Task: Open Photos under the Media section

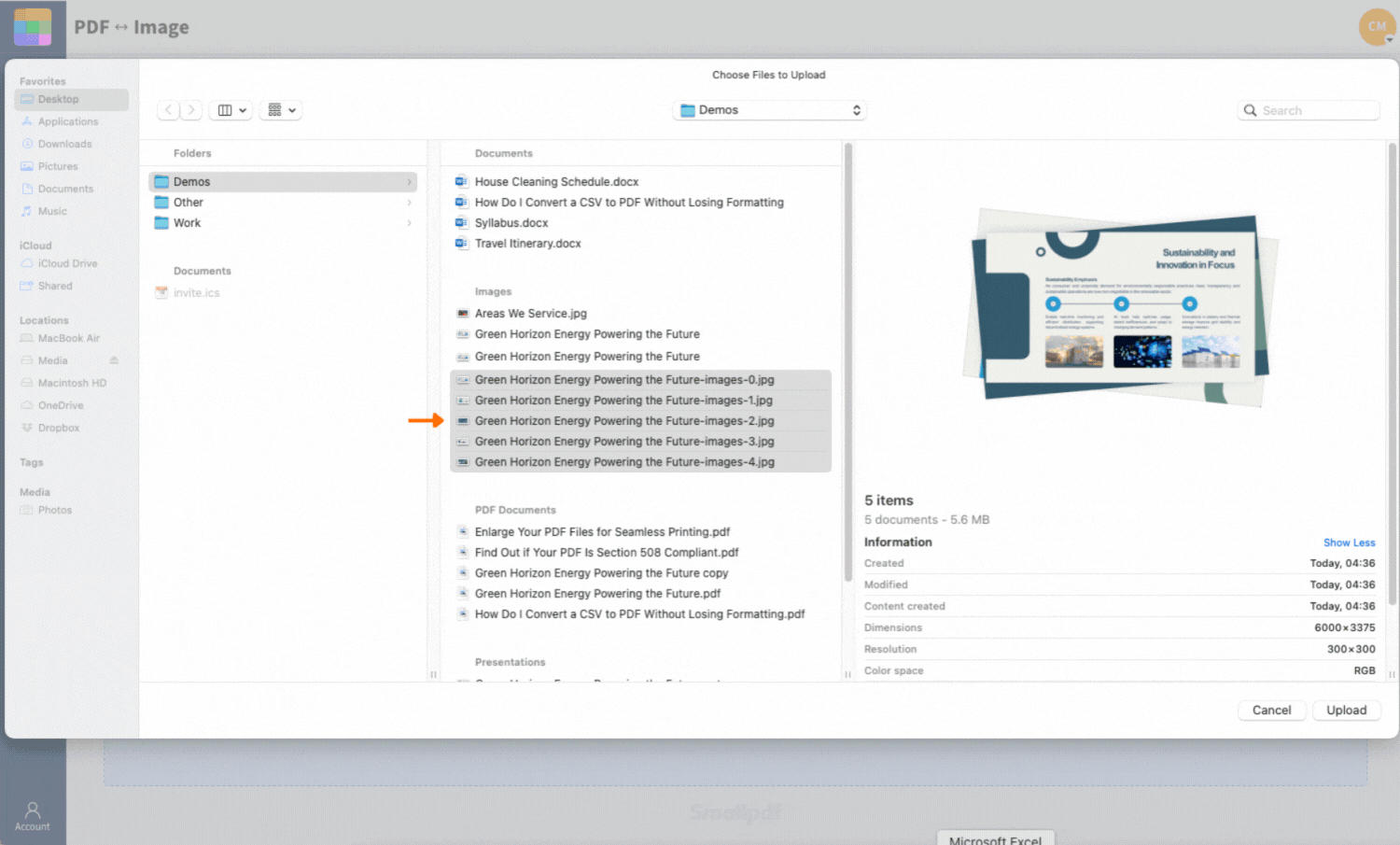Action: (x=56, y=510)
